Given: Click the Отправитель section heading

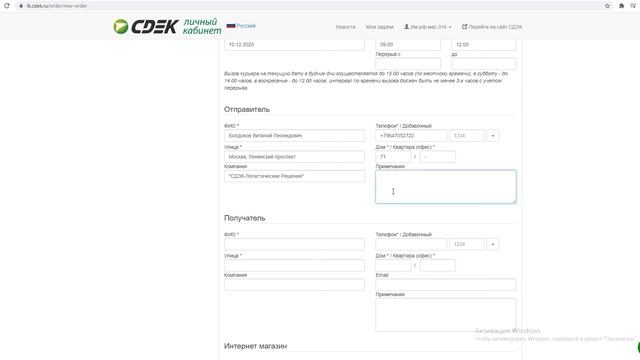Looking at the screenshot, I should click(x=247, y=109).
